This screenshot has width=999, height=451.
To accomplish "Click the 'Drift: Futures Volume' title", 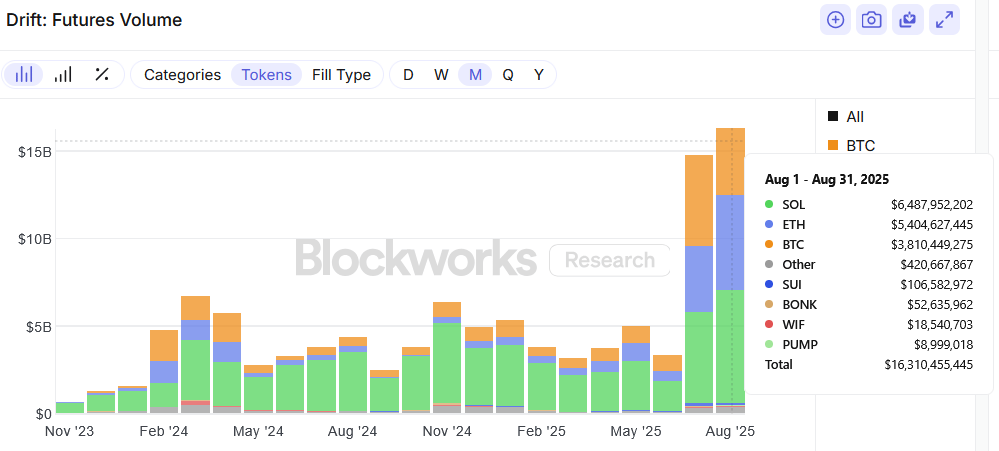I will 94,20.
